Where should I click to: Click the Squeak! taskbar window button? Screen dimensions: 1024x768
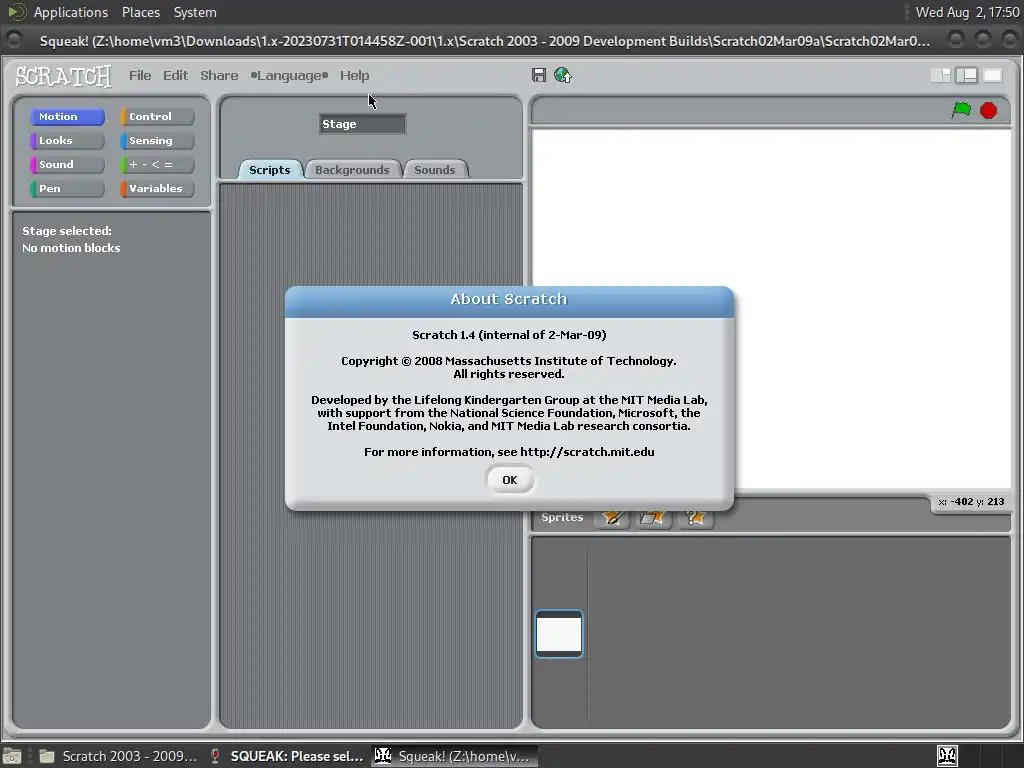point(455,756)
